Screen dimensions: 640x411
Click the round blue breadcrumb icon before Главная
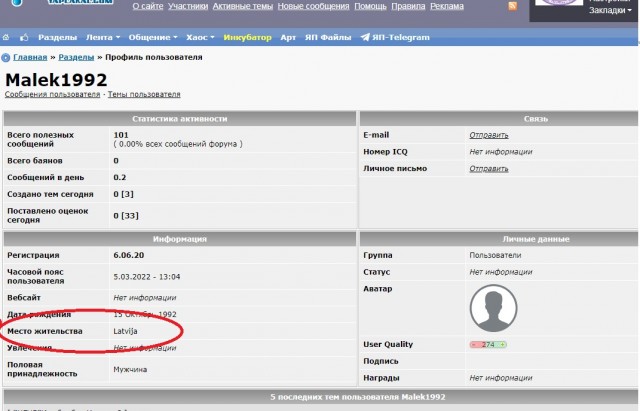coord(6,58)
